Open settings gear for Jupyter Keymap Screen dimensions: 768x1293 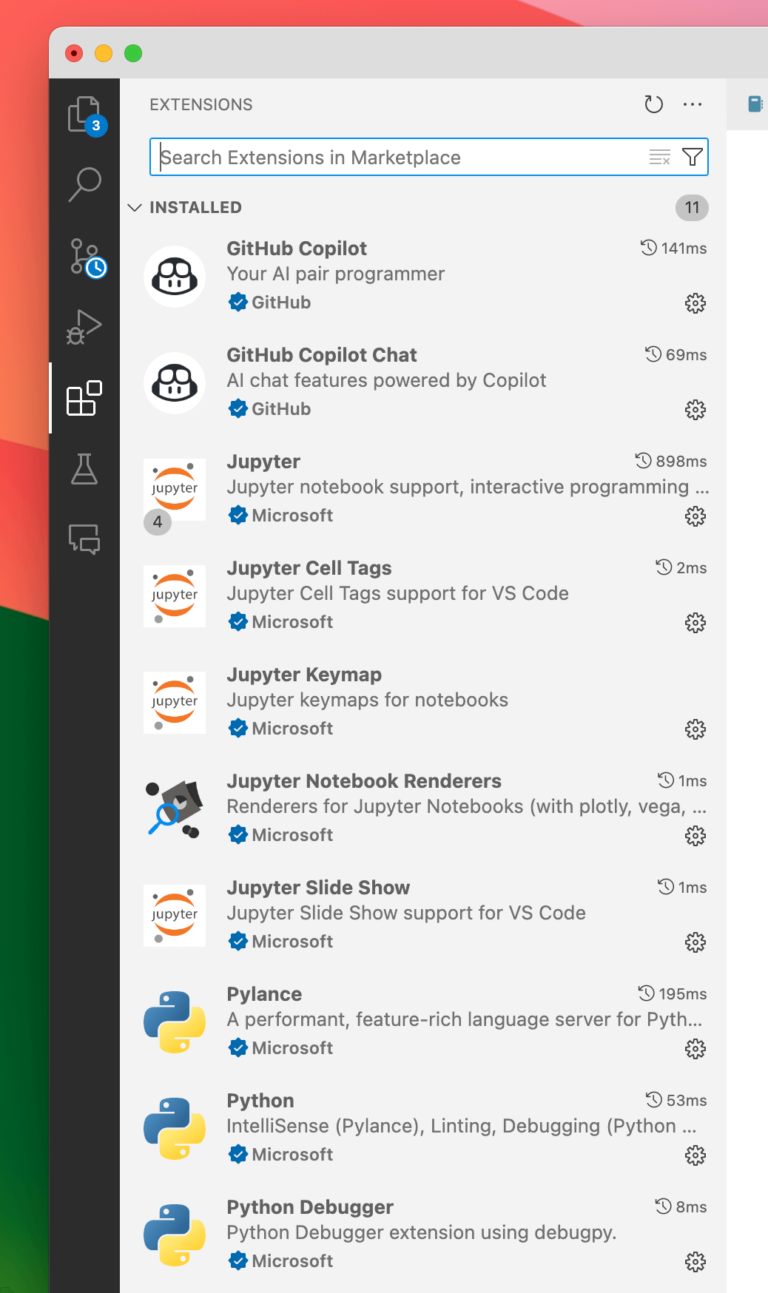[695, 729]
